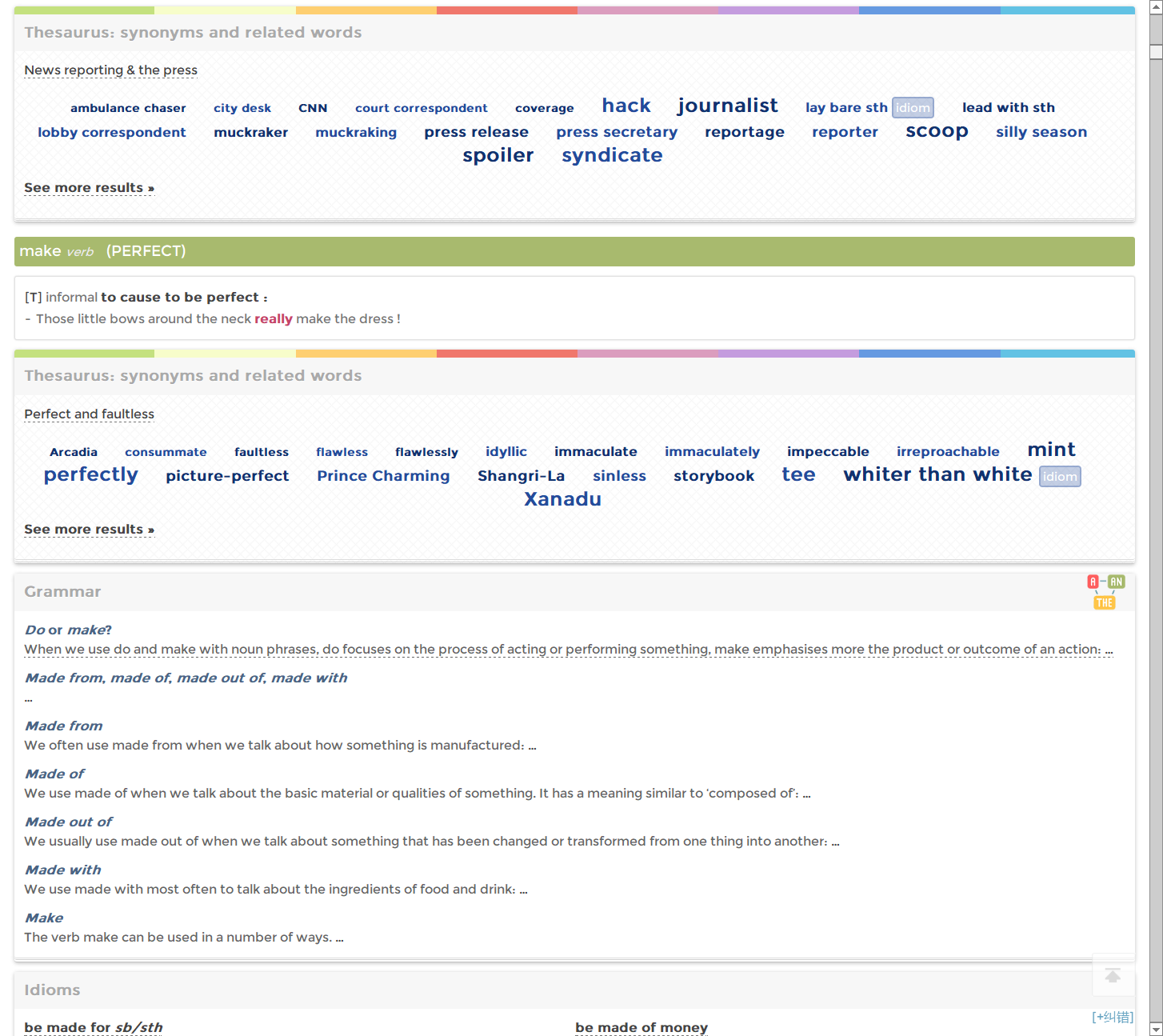Click the 'journalist' thesaurus word
Image resolution: width=1163 pixels, height=1036 pixels.
(x=727, y=106)
